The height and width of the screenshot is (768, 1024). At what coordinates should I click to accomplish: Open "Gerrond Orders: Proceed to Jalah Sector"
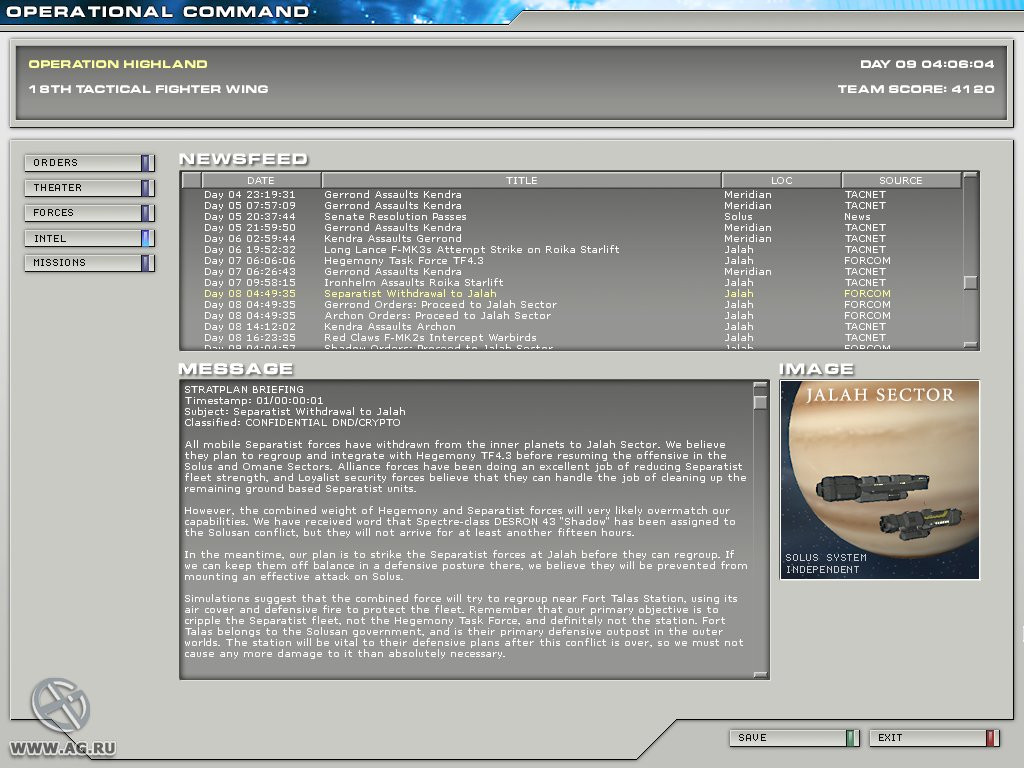[571, 305]
